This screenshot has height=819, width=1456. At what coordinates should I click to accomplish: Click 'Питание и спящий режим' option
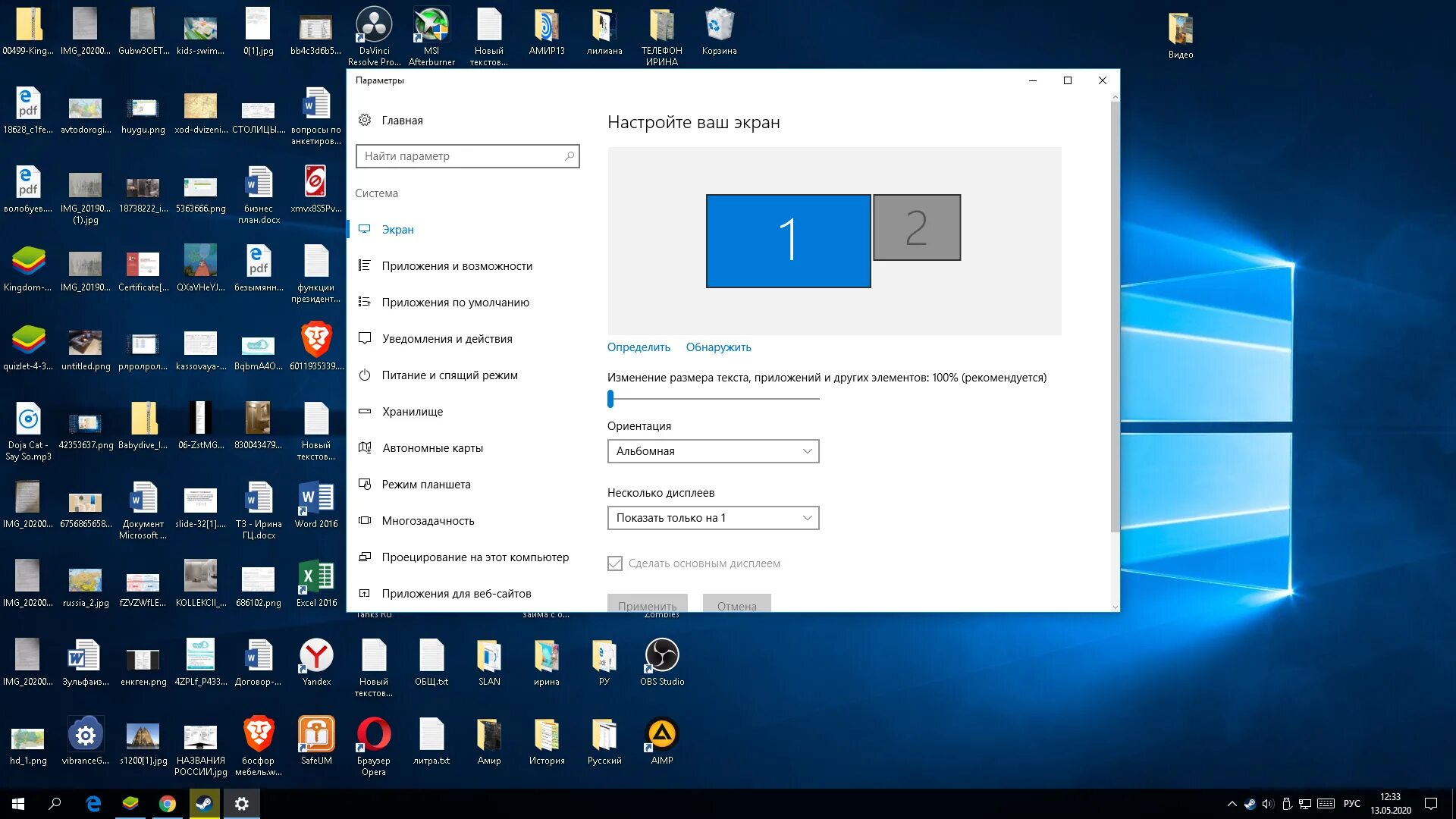click(448, 374)
